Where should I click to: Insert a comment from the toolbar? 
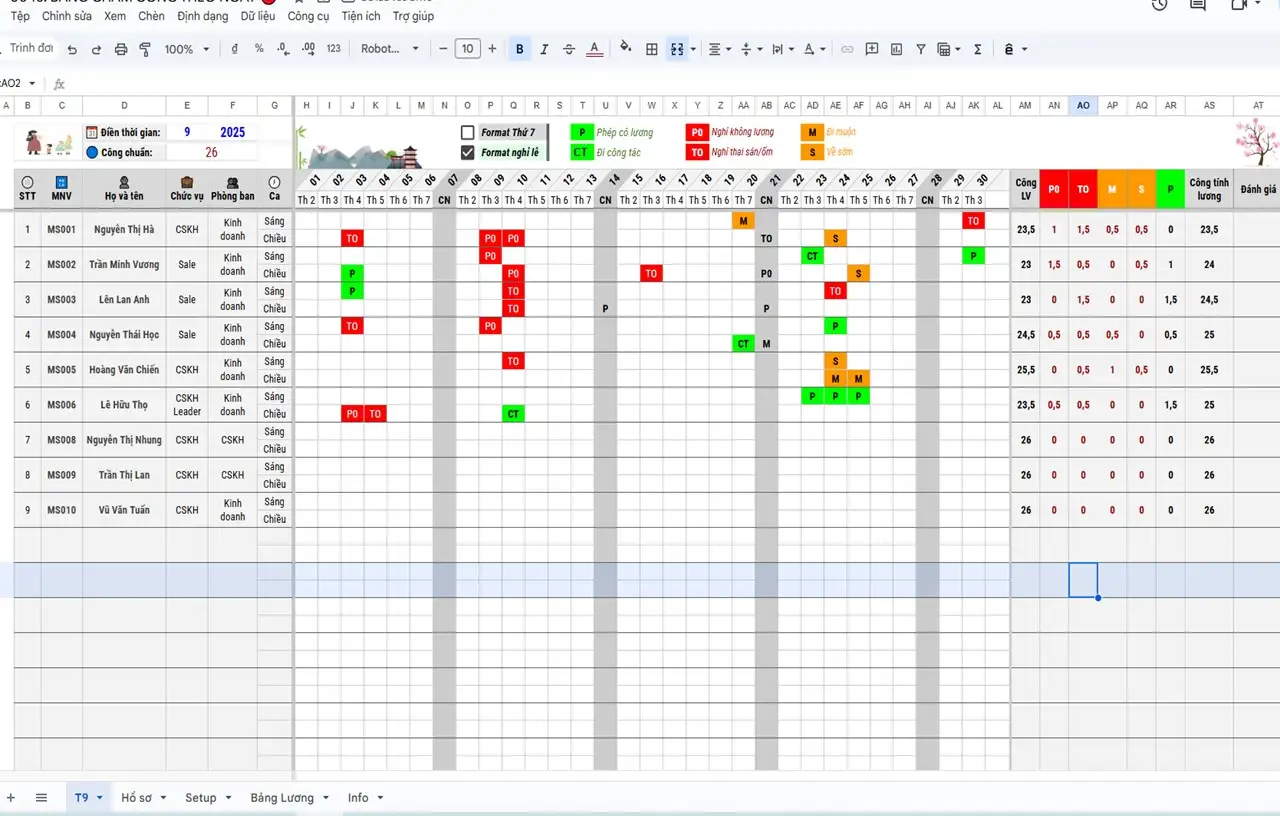pyautogui.click(x=872, y=49)
